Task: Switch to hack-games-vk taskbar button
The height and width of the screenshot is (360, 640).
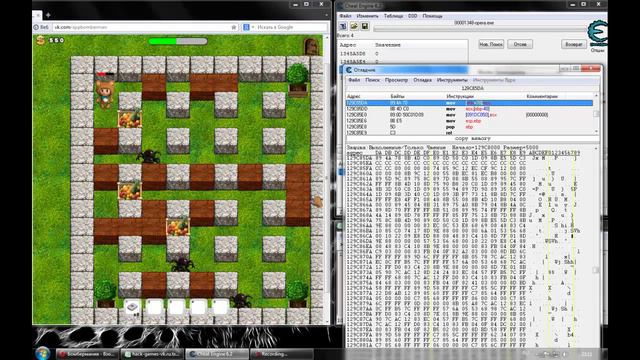Action: tap(152, 354)
